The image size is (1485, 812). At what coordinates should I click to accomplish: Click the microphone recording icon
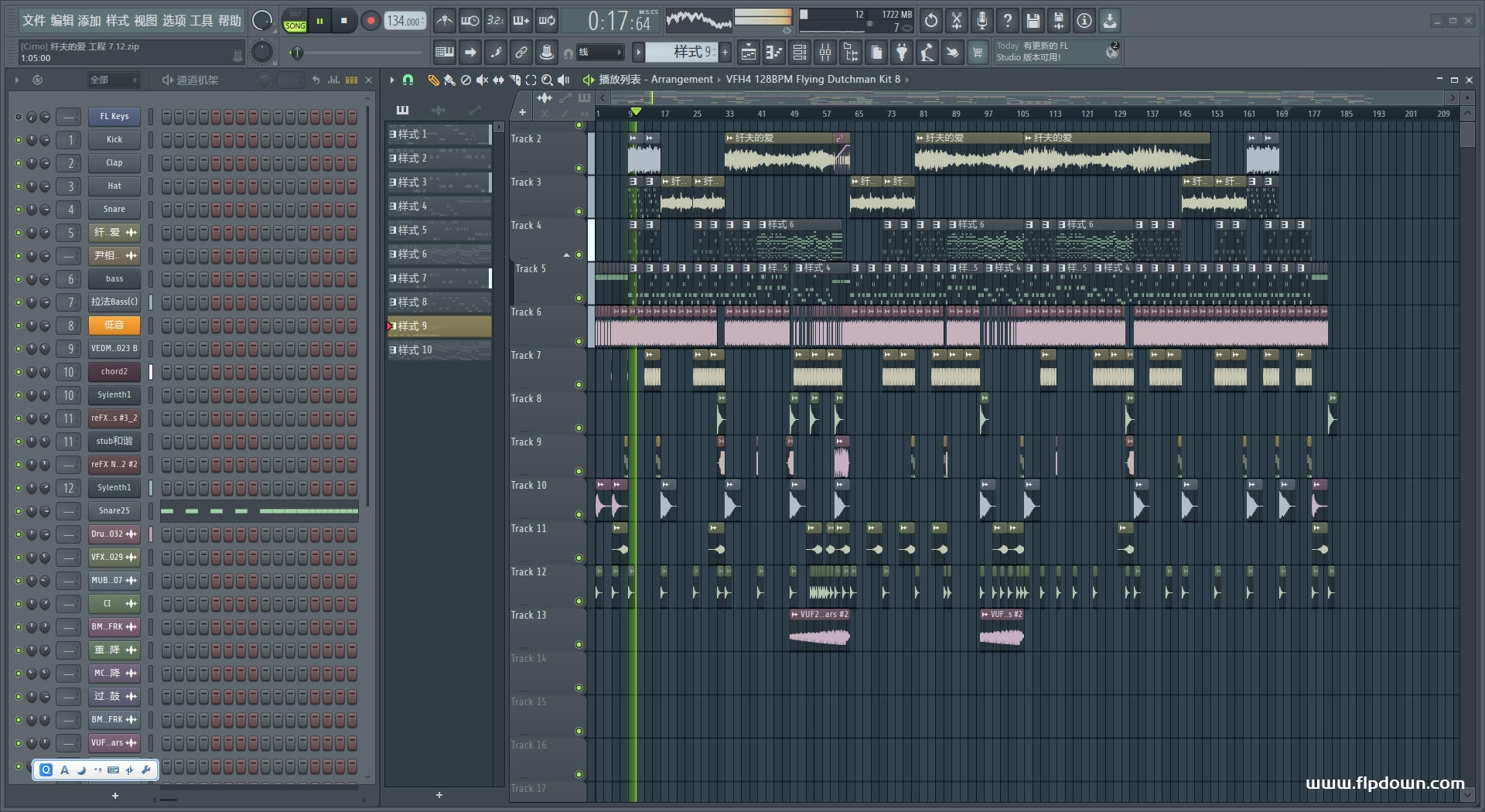981,21
